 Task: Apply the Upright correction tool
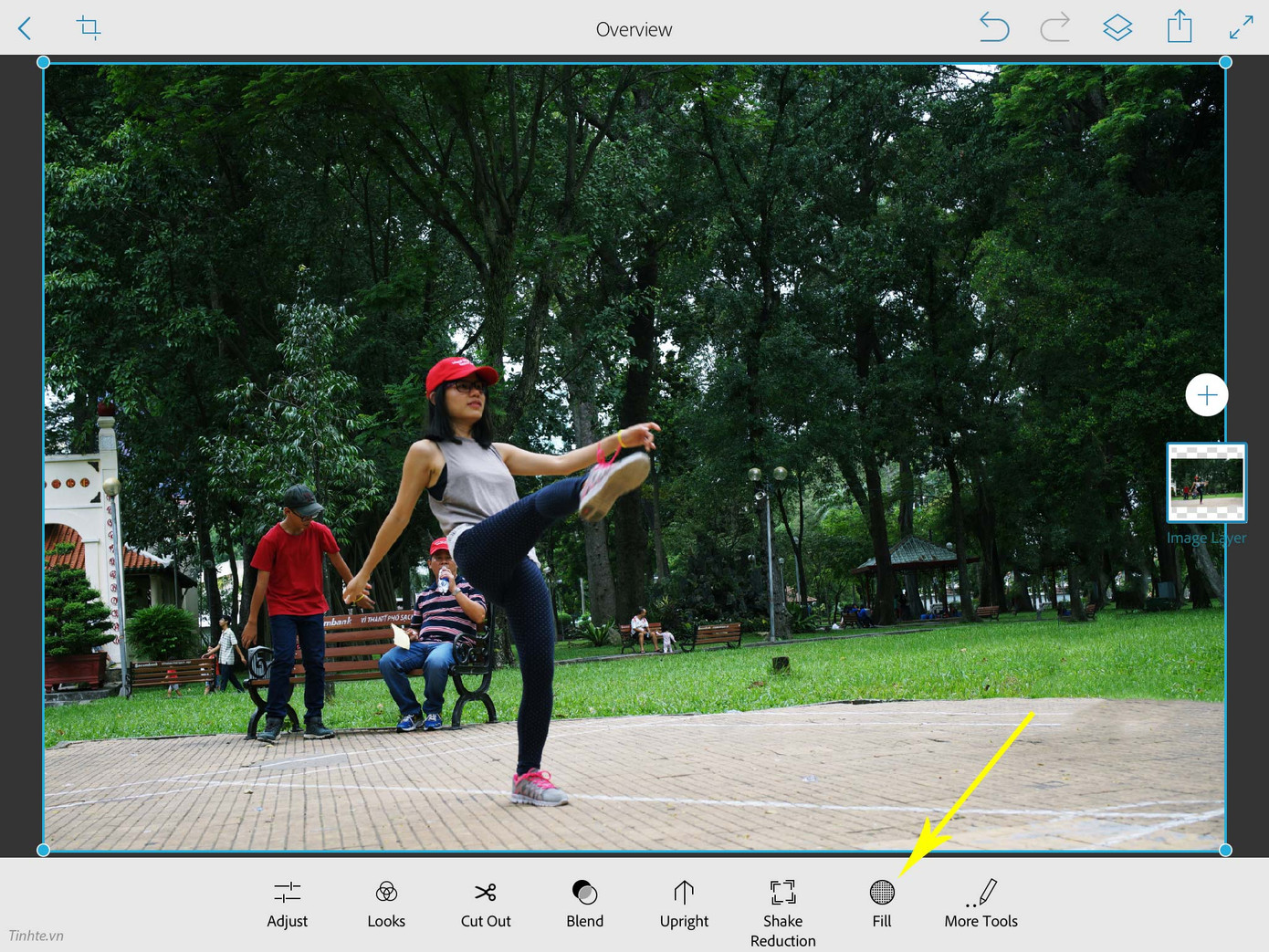[x=684, y=904]
